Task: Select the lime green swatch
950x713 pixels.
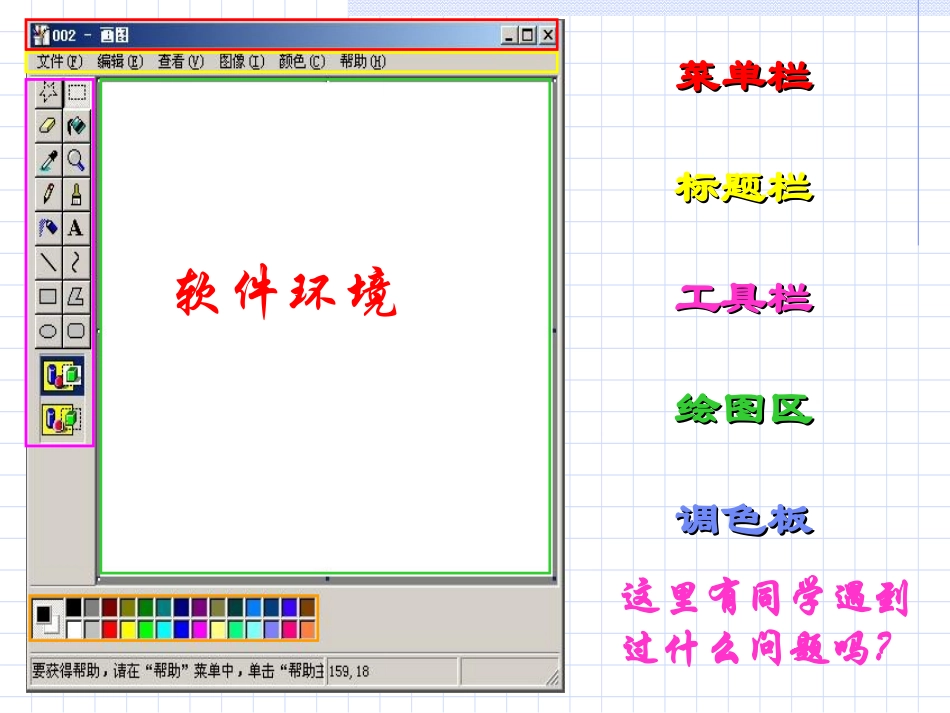Action: coord(146,629)
